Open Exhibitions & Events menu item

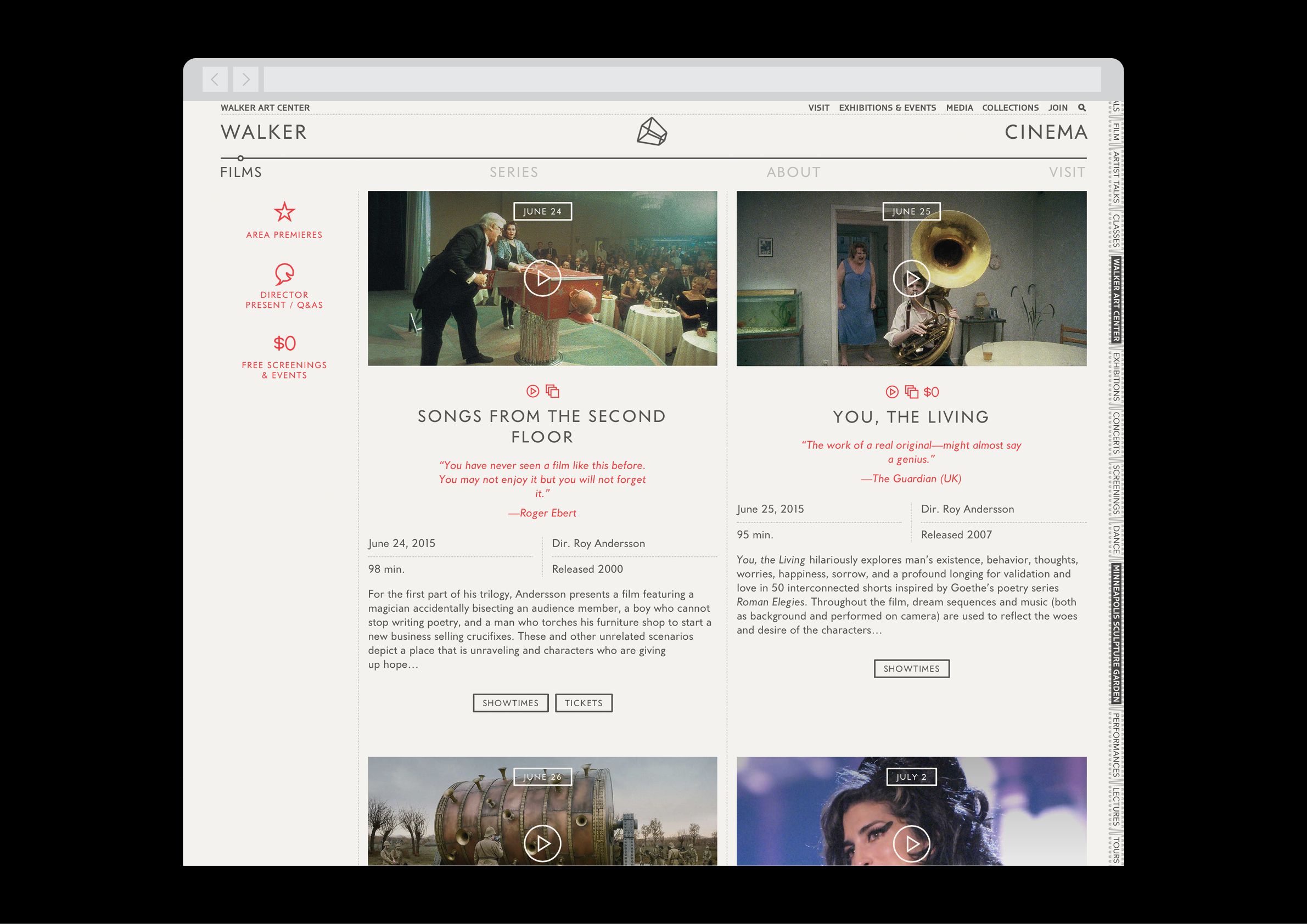(x=887, y=108)
